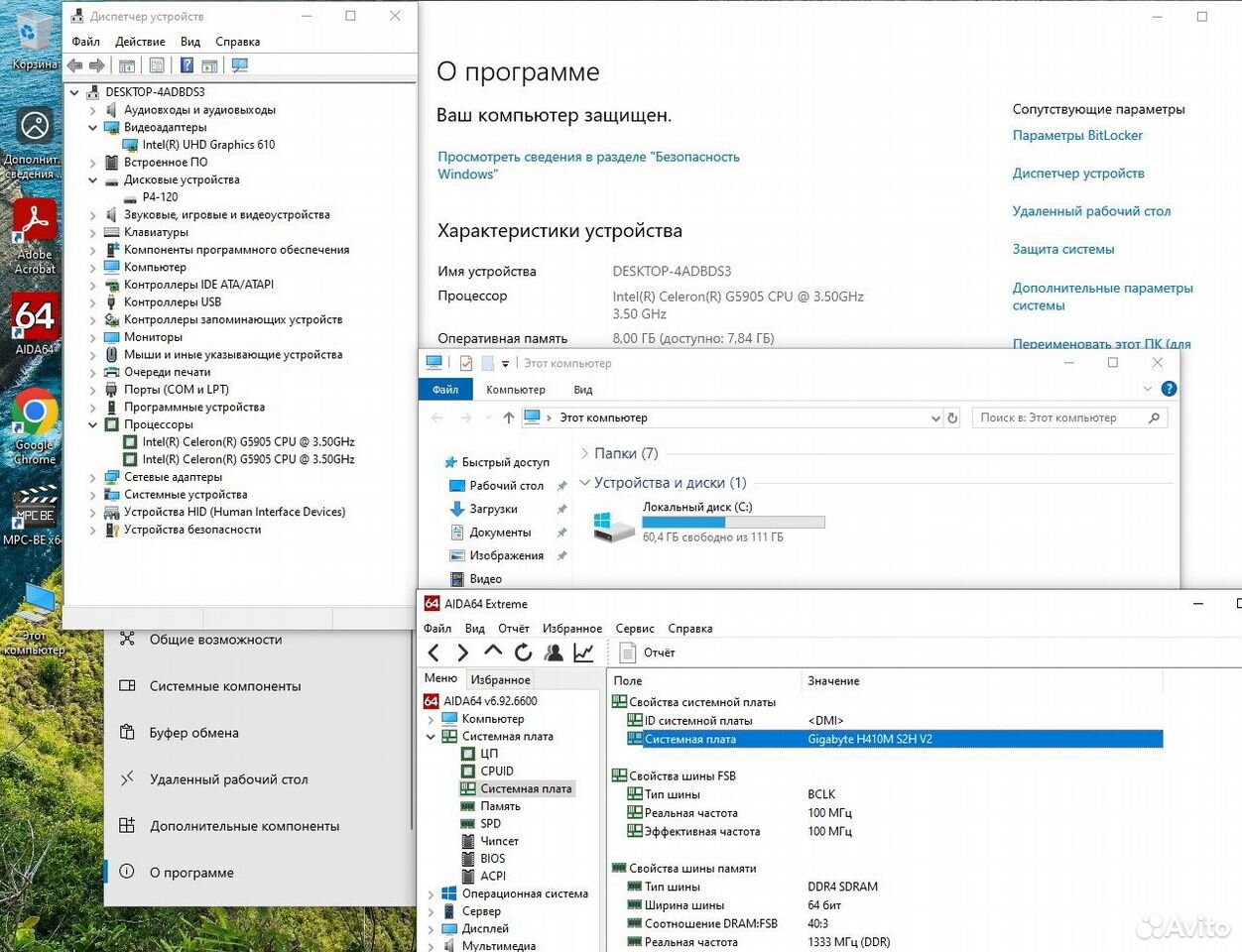
Task: Select Intel(R) UHD Graphics 610 device
Action: pyautogui.click(x=208, y=145)
